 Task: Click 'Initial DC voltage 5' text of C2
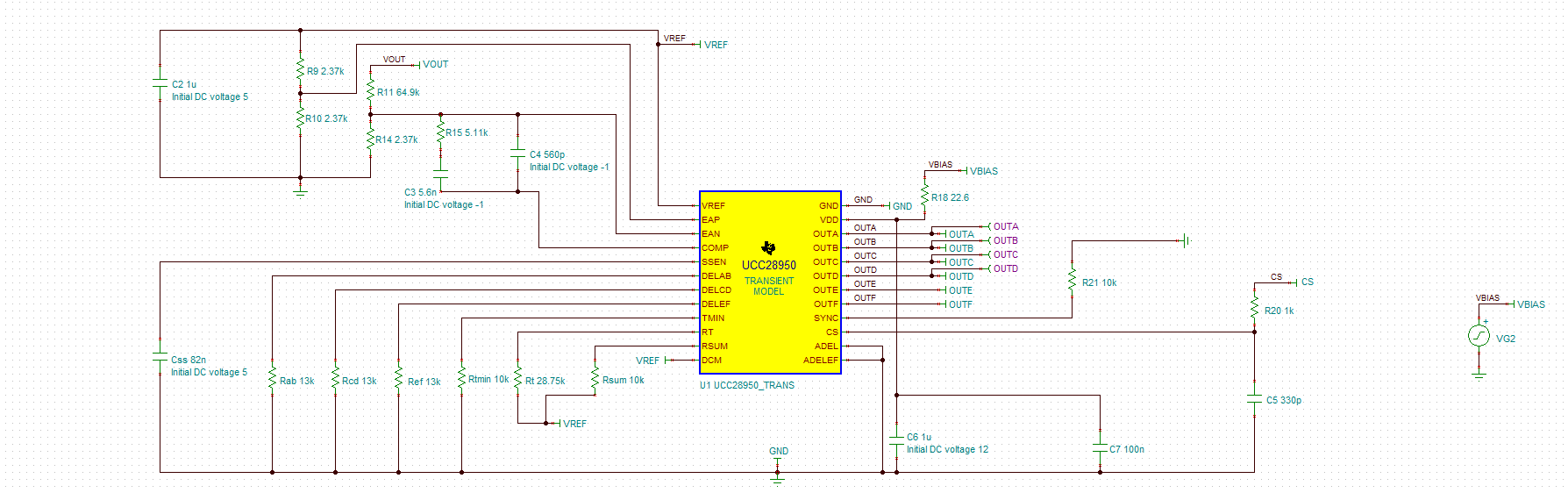click(210, 96)
